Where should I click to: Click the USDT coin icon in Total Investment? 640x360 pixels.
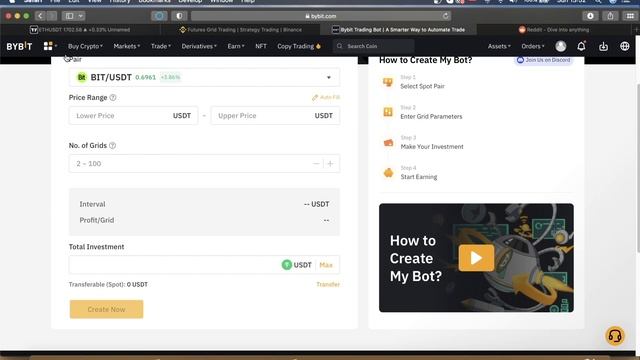(287, 265)
